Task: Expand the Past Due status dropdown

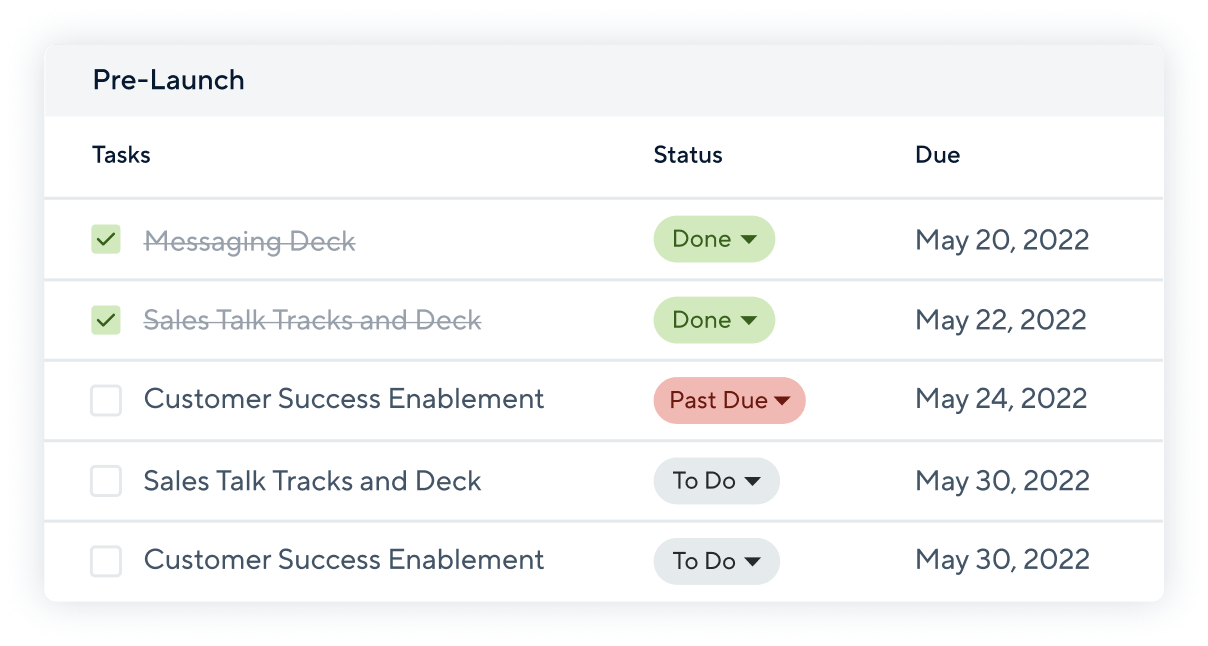Action: click(729, 400)
